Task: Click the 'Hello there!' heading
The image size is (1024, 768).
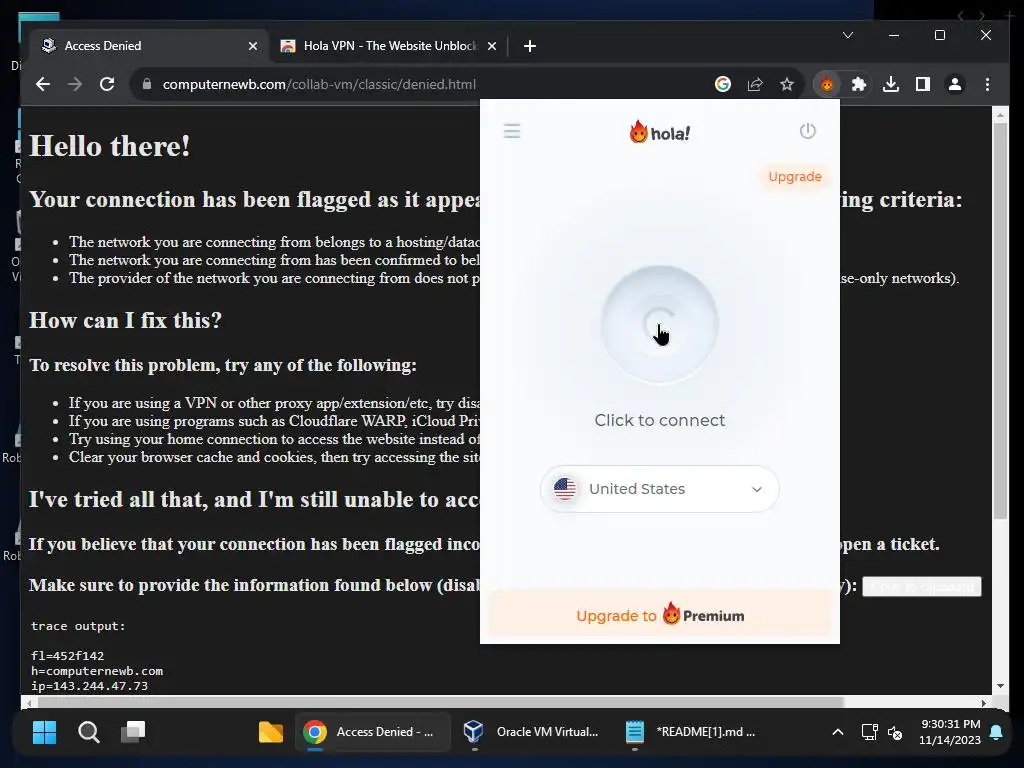Action: 110,146
